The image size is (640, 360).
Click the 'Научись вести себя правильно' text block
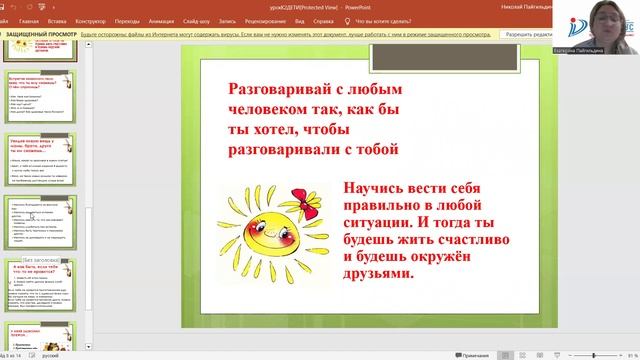coord(426,231)
